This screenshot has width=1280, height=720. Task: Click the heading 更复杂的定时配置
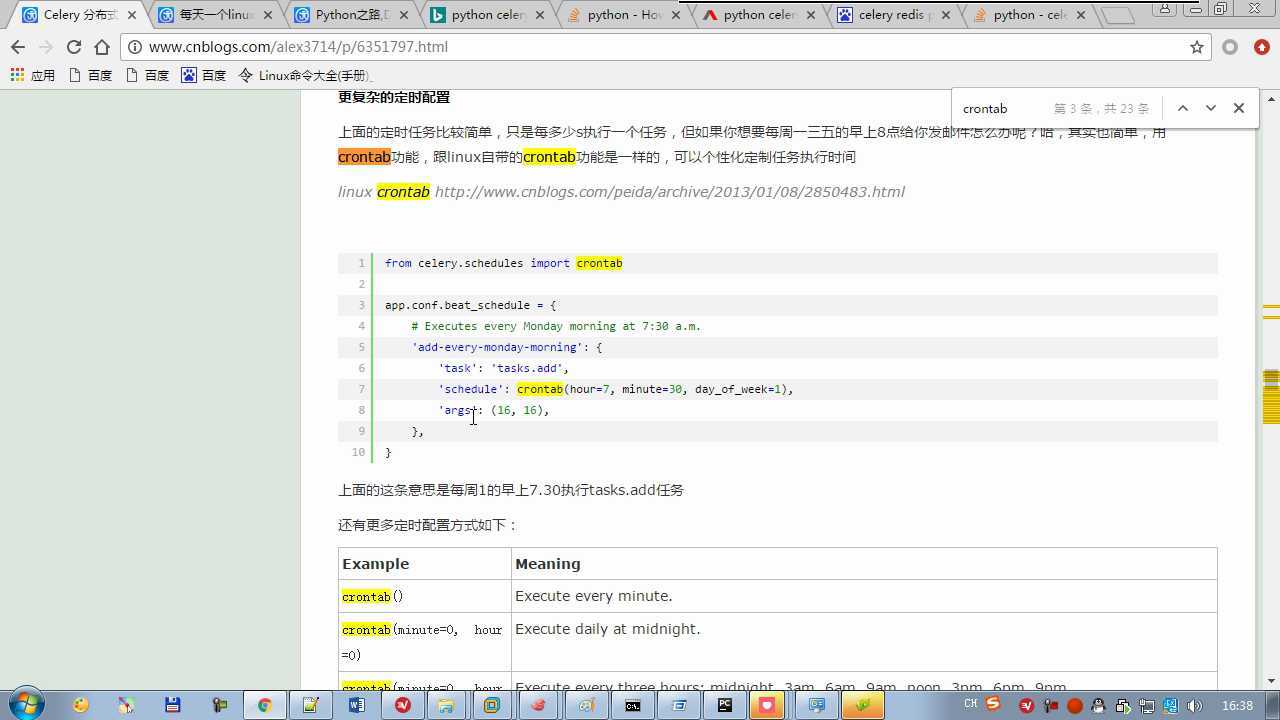click(x=394, y=97)
